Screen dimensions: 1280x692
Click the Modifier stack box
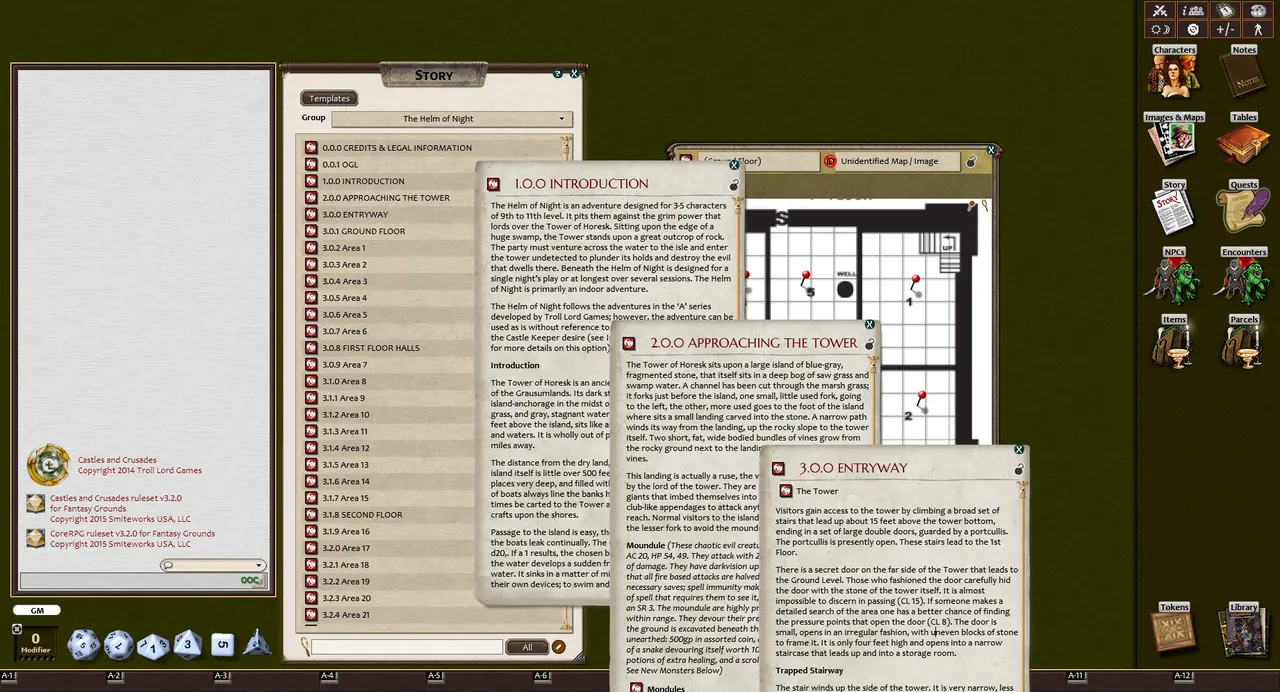pyautogui.click(x=36, y=642)
